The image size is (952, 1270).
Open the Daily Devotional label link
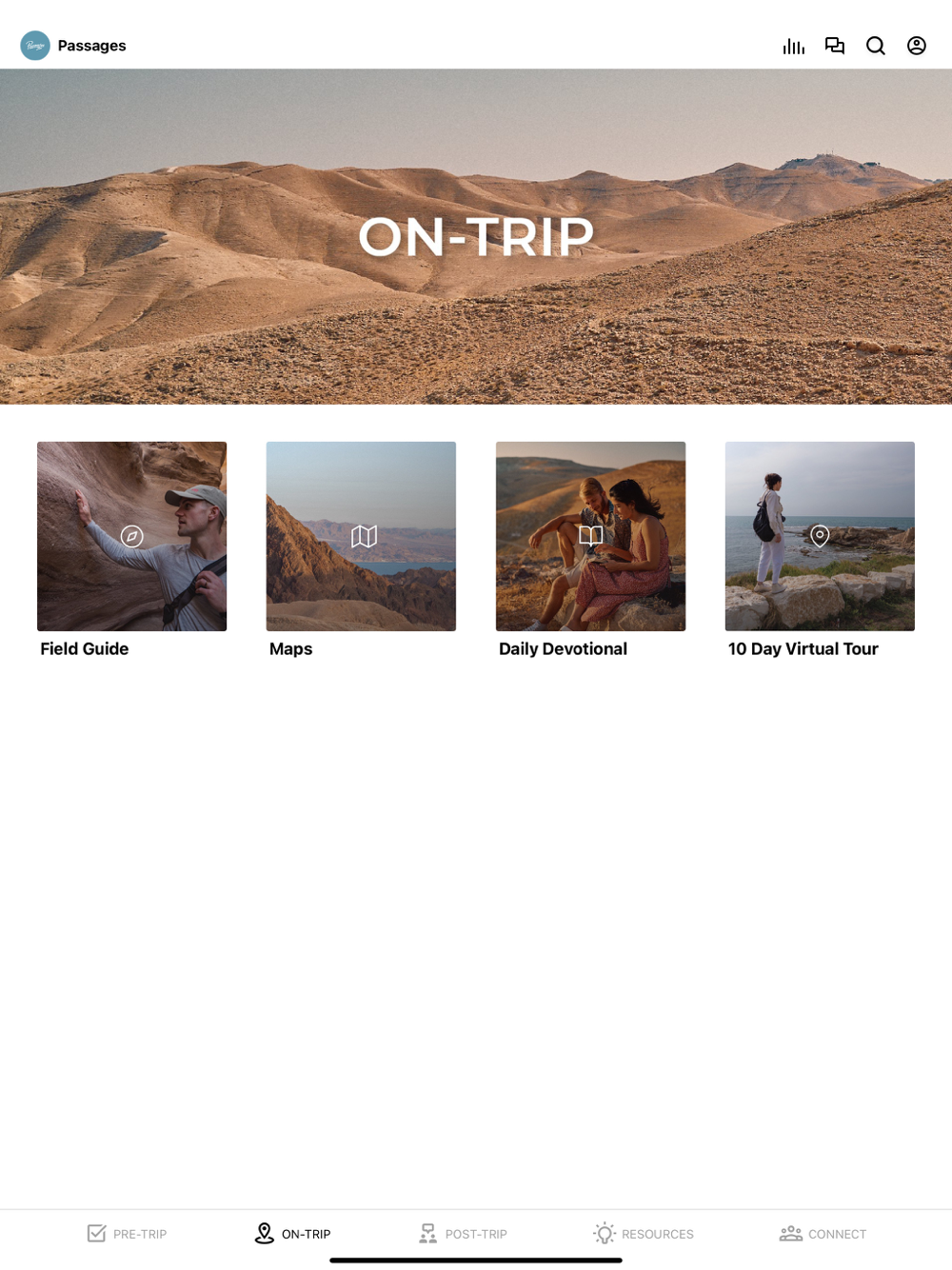564,649
